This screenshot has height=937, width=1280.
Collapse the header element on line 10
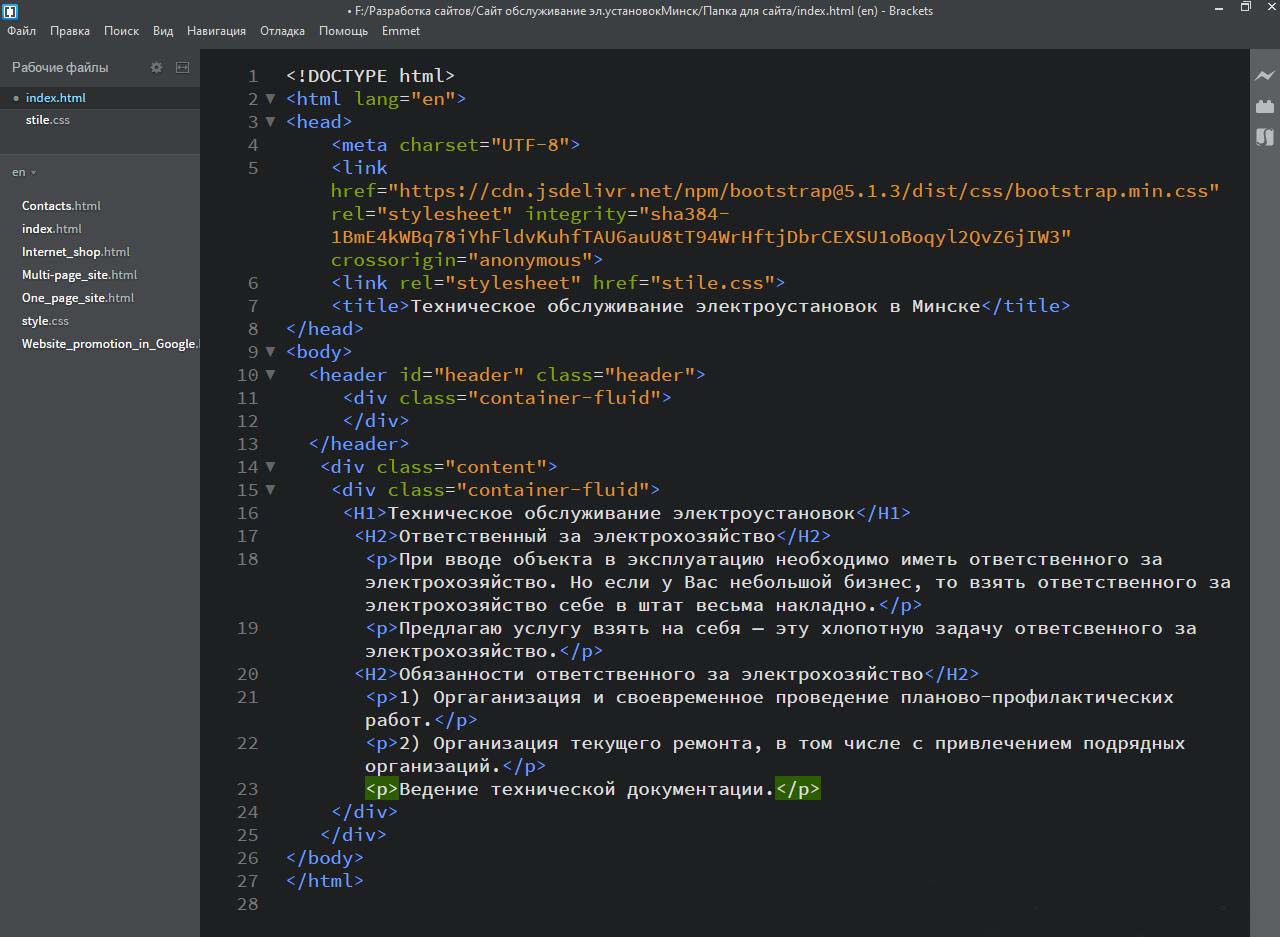click(x=269, y=375)
